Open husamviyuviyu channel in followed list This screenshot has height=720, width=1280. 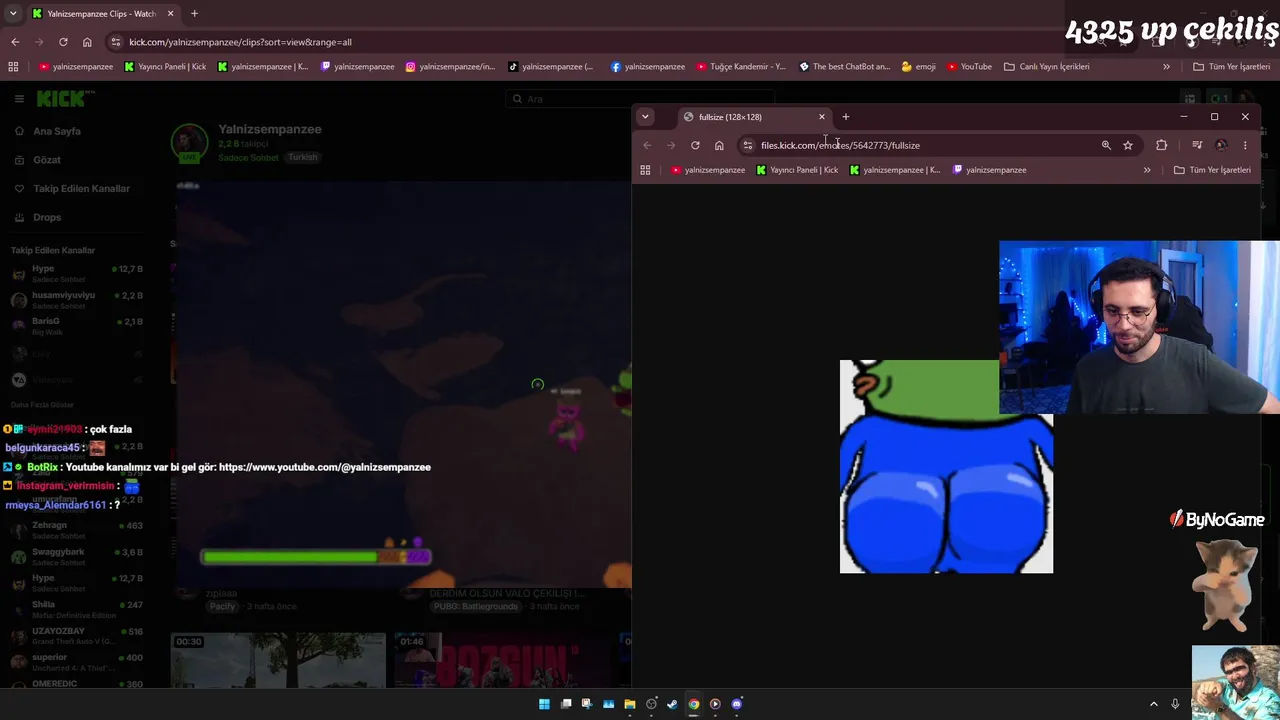78,298
